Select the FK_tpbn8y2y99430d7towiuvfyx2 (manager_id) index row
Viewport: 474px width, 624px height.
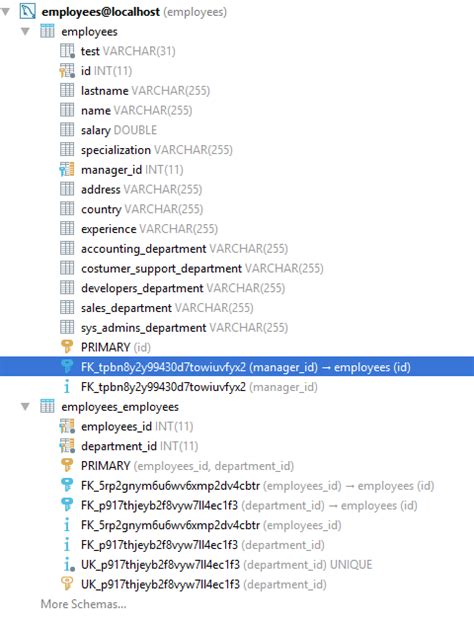tap(199, 387)
